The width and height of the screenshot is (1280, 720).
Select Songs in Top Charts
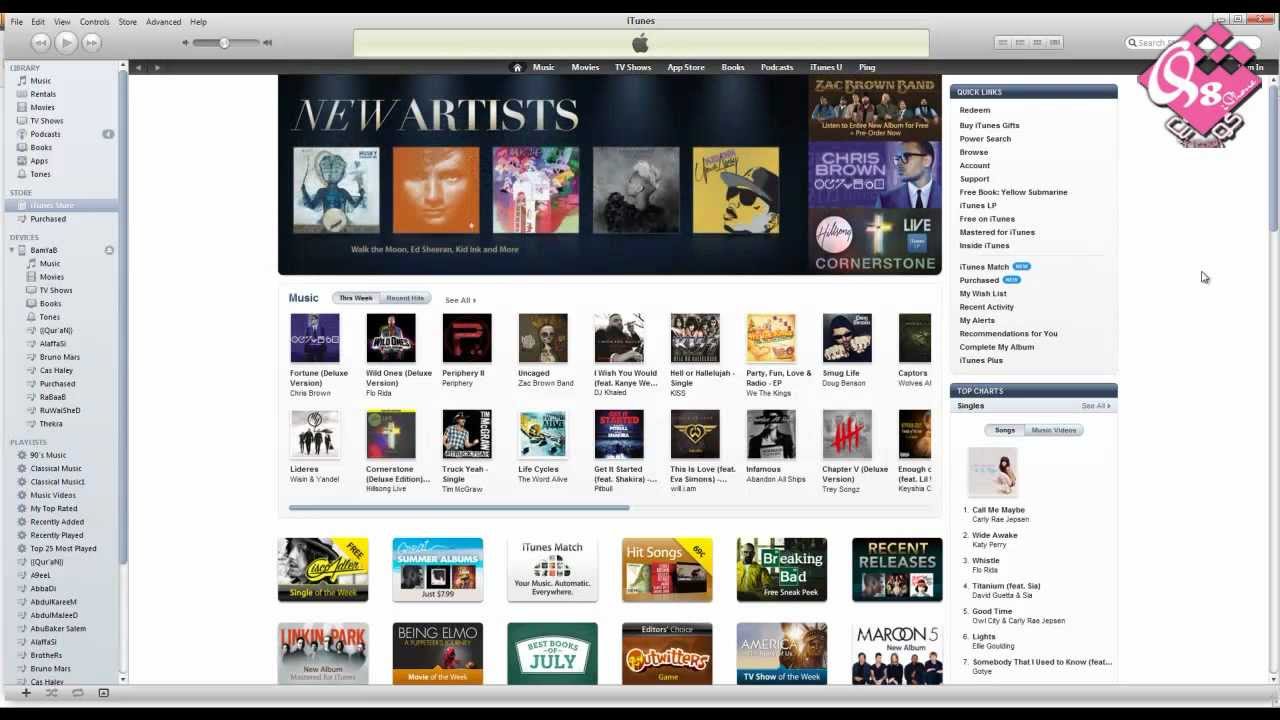coord(1005,430)
